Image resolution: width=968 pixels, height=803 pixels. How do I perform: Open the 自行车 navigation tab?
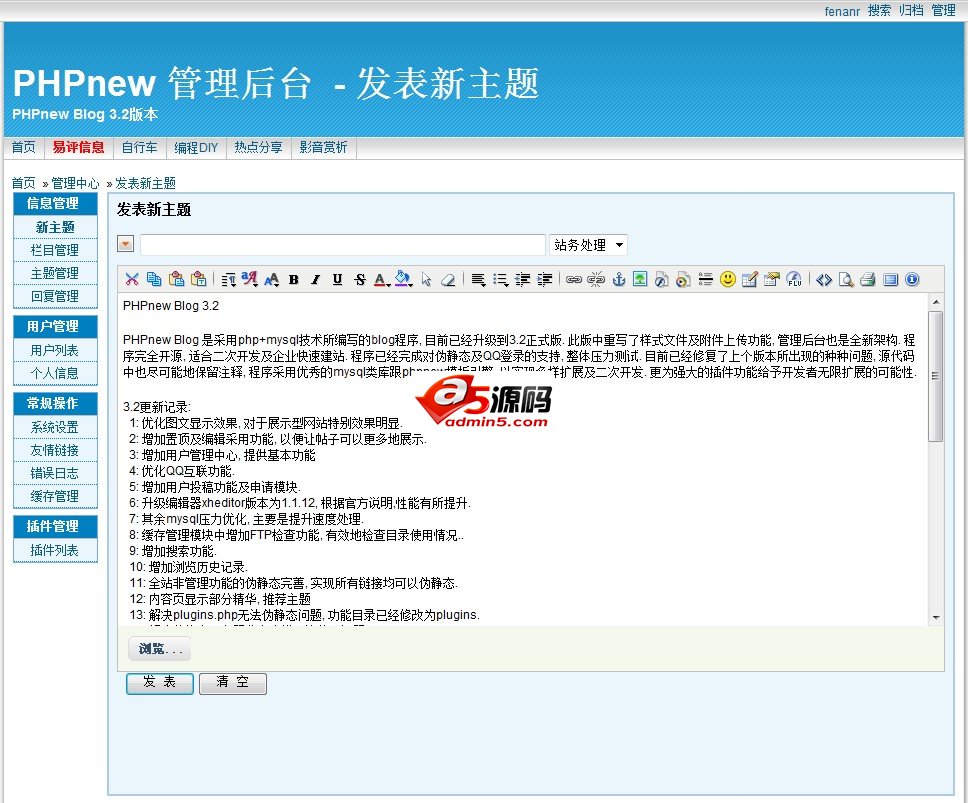coord(139,148)
